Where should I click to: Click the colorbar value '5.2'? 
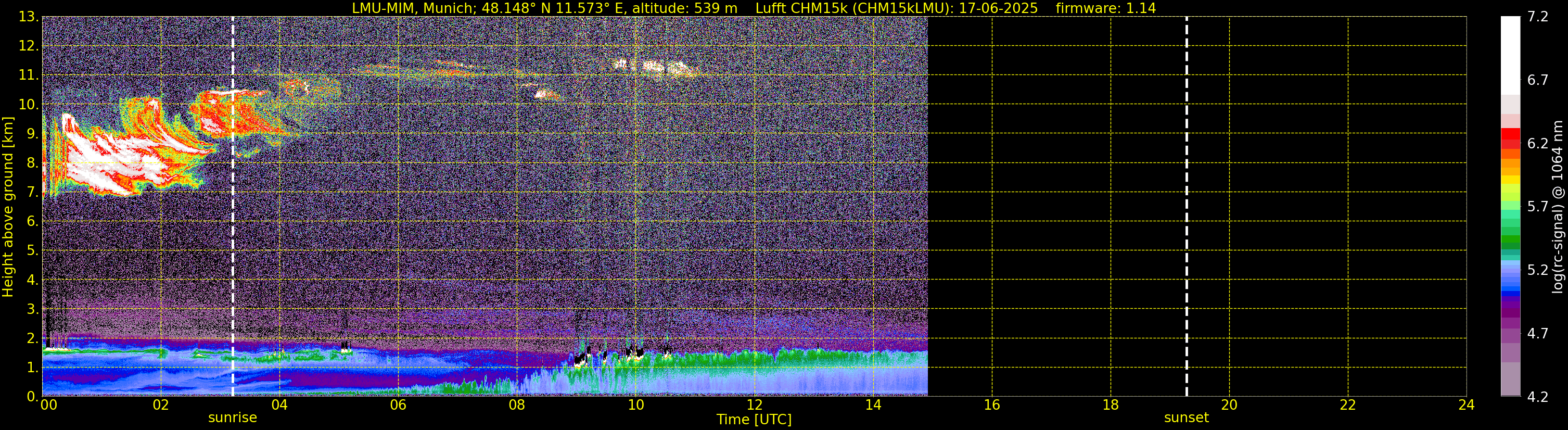(x=1538, y=270)
